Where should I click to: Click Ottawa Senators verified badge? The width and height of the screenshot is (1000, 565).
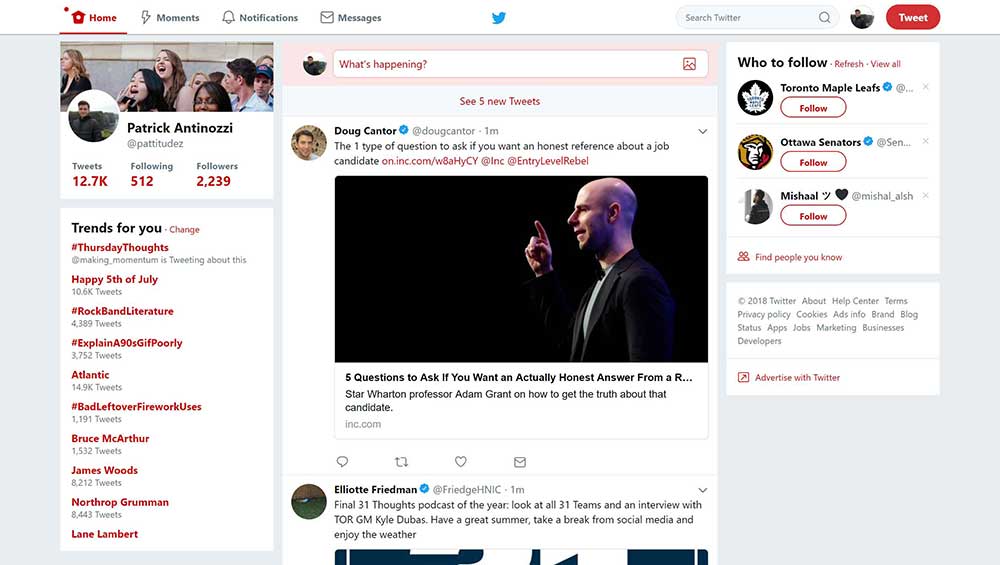tap(868, 142)
